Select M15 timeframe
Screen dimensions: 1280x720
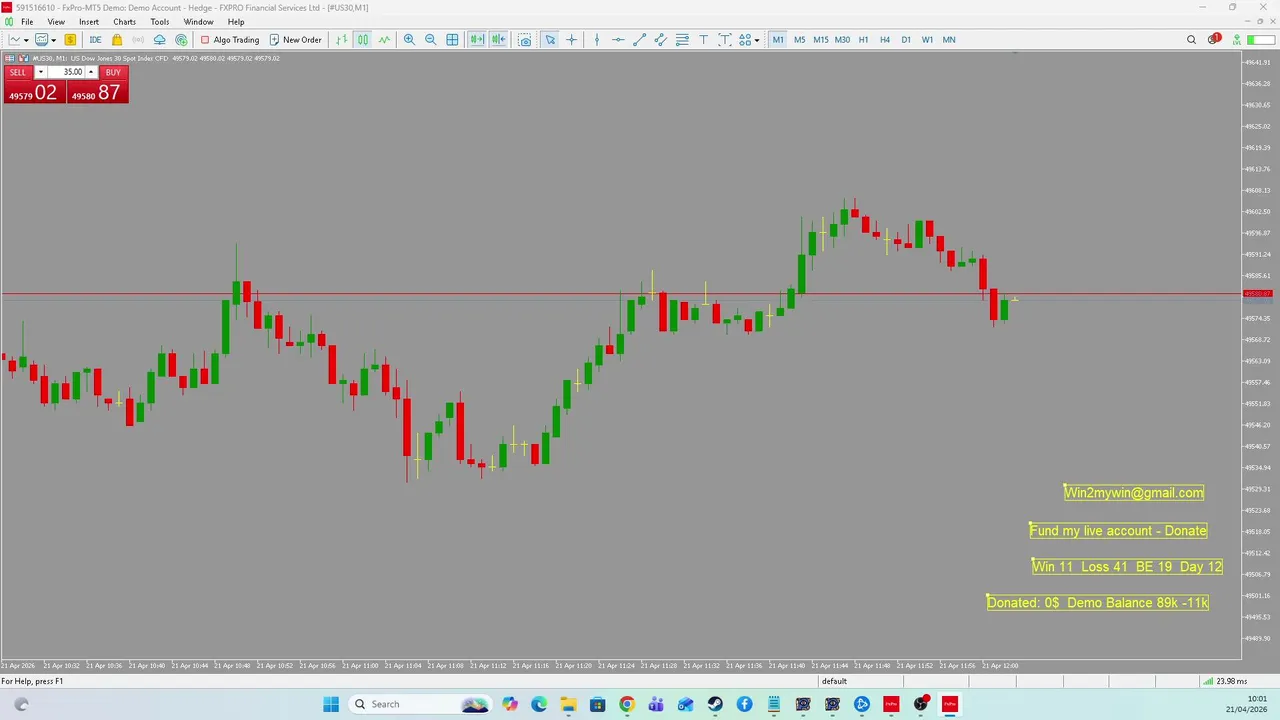(821, 40)
